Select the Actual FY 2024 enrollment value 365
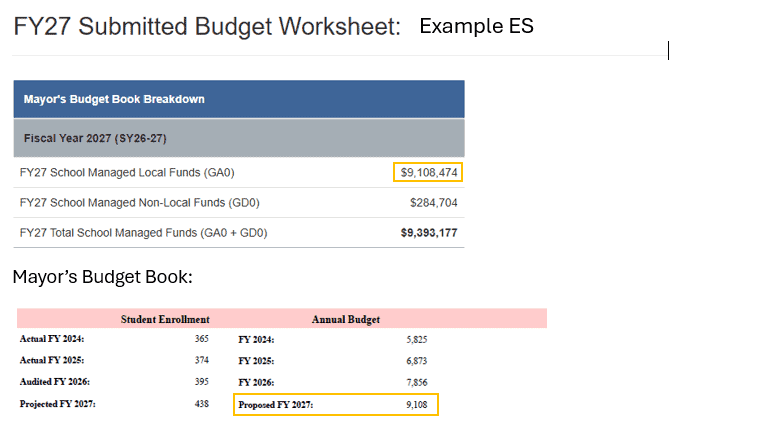This screenshot has height=448, width=769. [x=202, y=339]
